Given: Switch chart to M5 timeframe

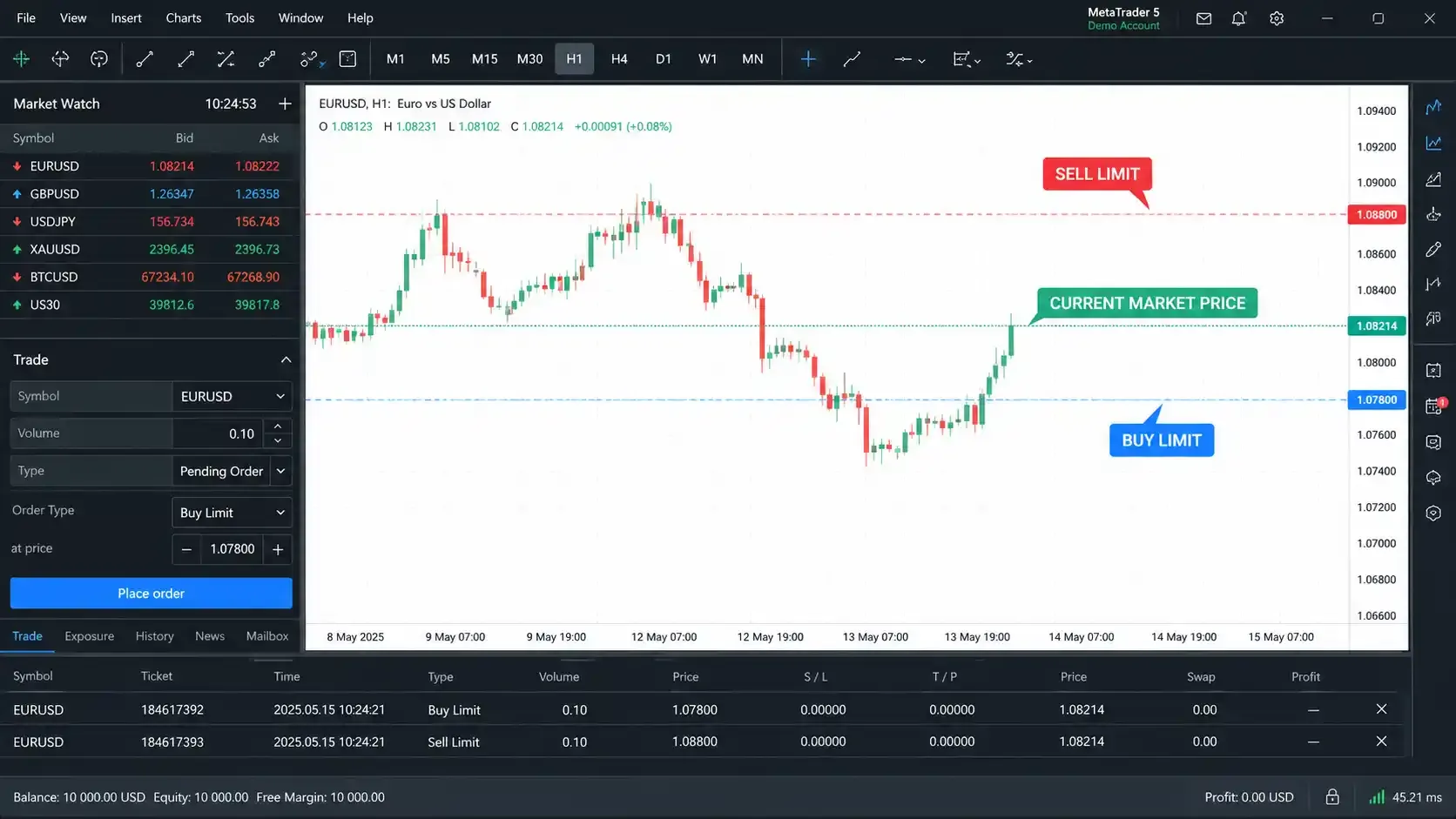Looking at the screenshot, I should click(441, 59).
